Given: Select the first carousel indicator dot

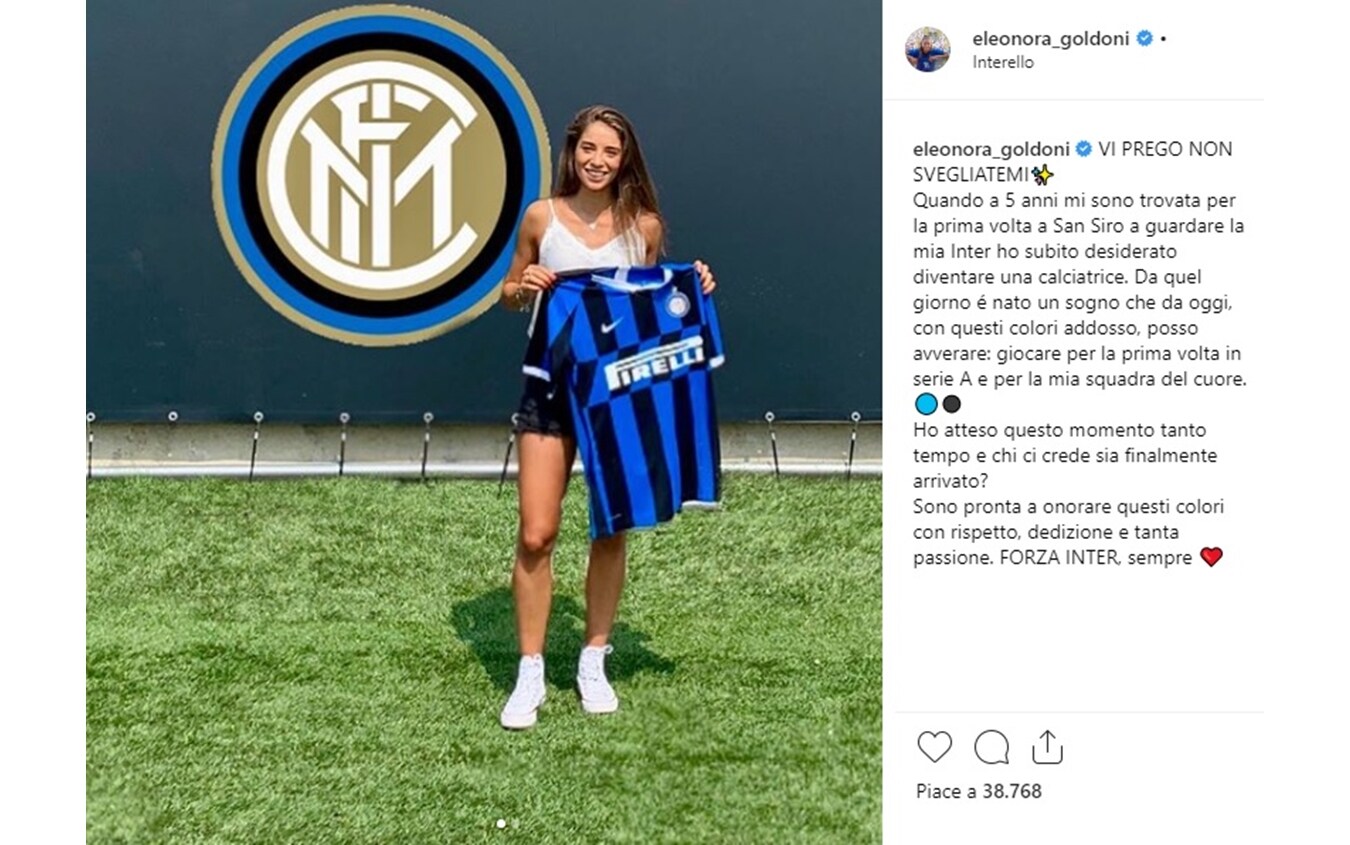Looking at the screenshot, I should point(500,824).
